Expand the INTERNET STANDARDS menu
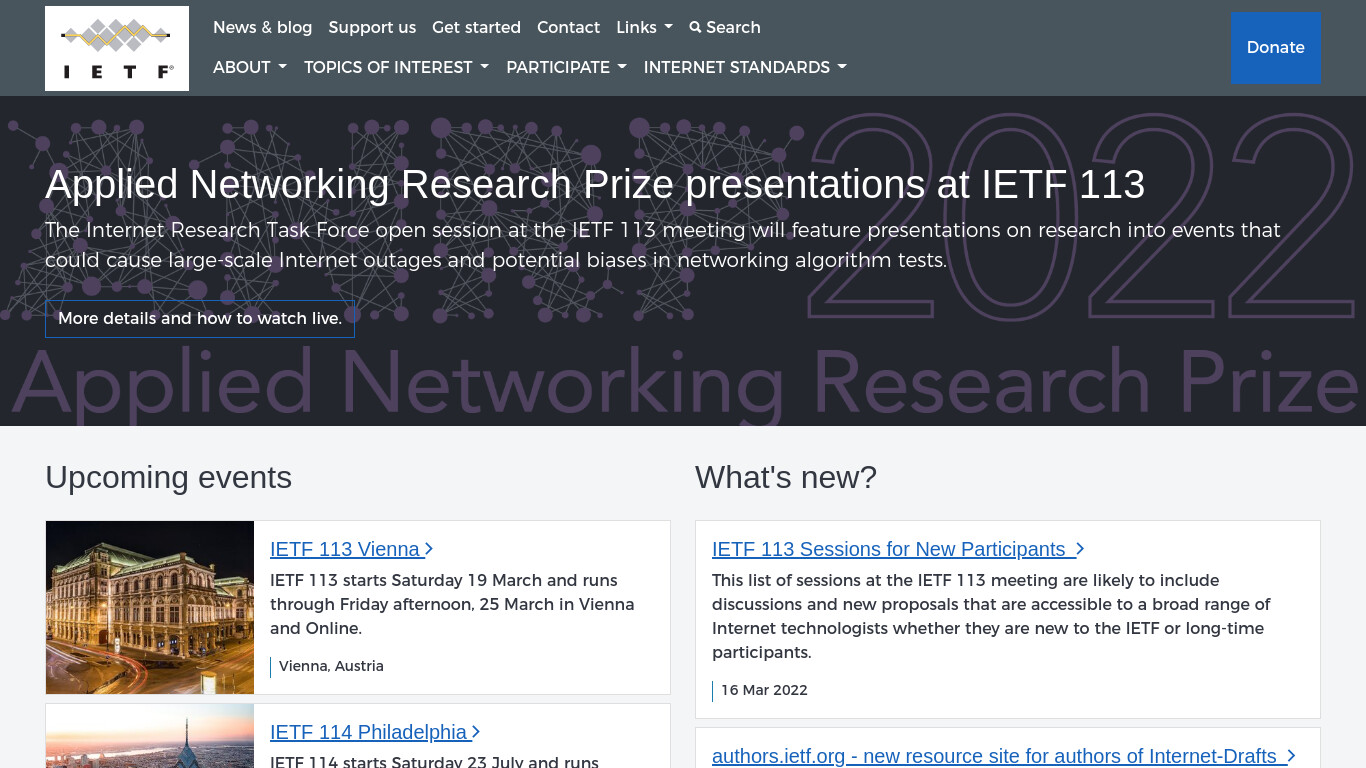The height and width of the screenshot is (768, 1366). tap(745, 67)
